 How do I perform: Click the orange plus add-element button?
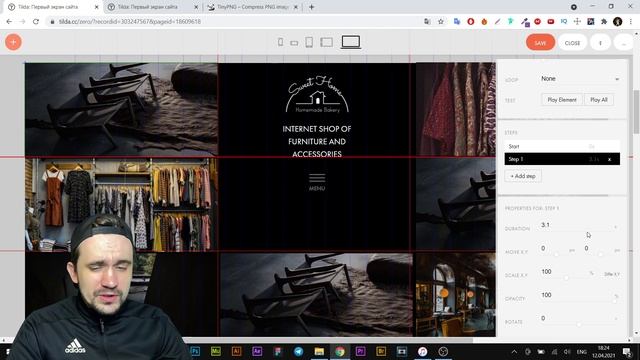(x=13, y=42)
